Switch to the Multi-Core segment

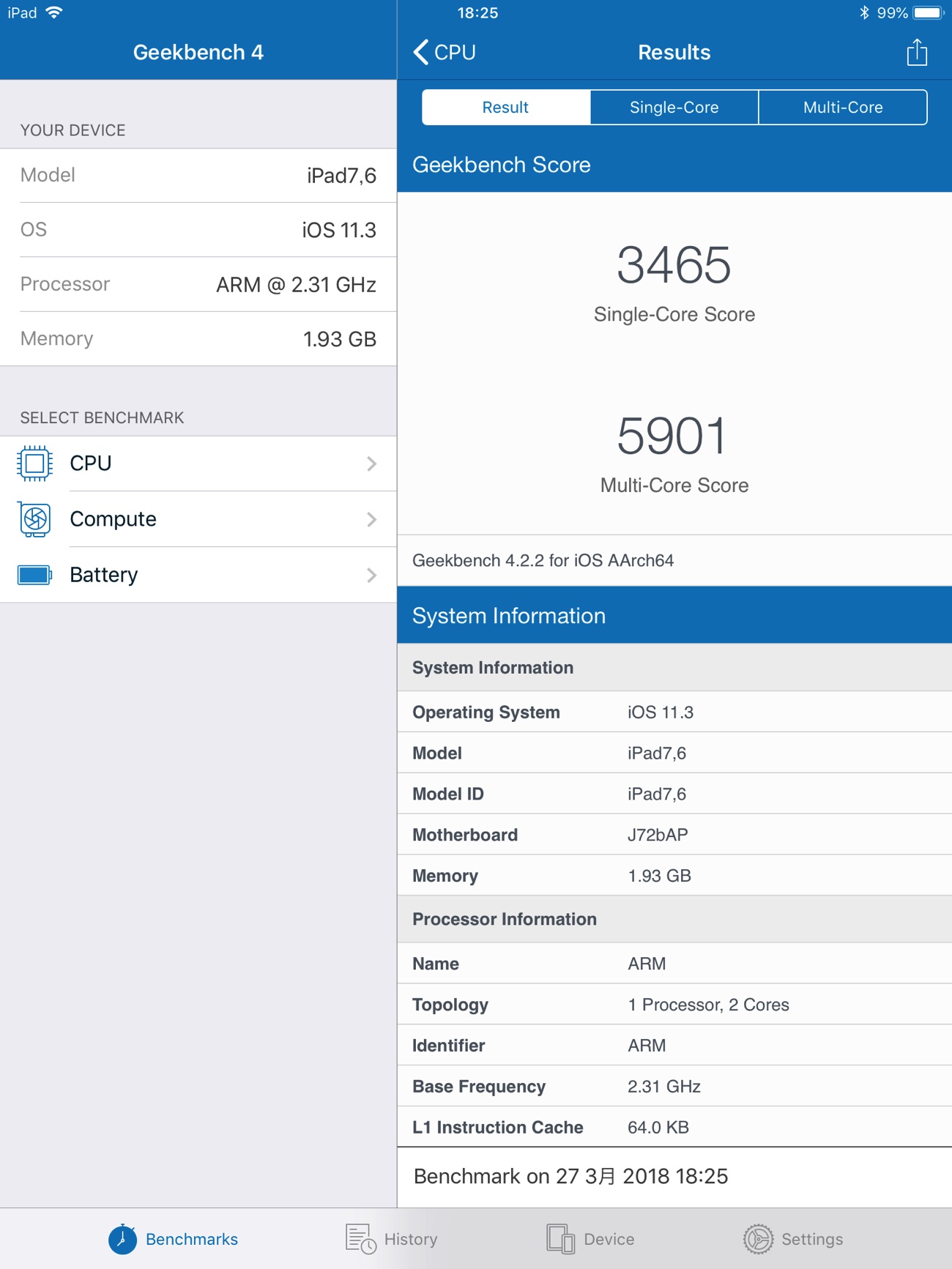click(x=843, y=107)
